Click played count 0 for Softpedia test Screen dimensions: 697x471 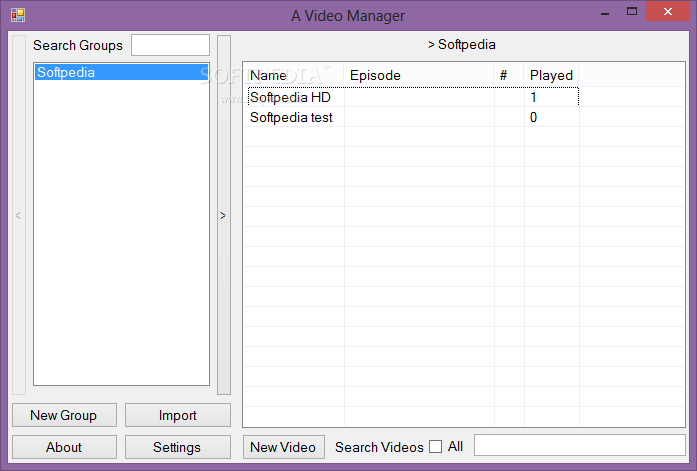click(533, 117)
